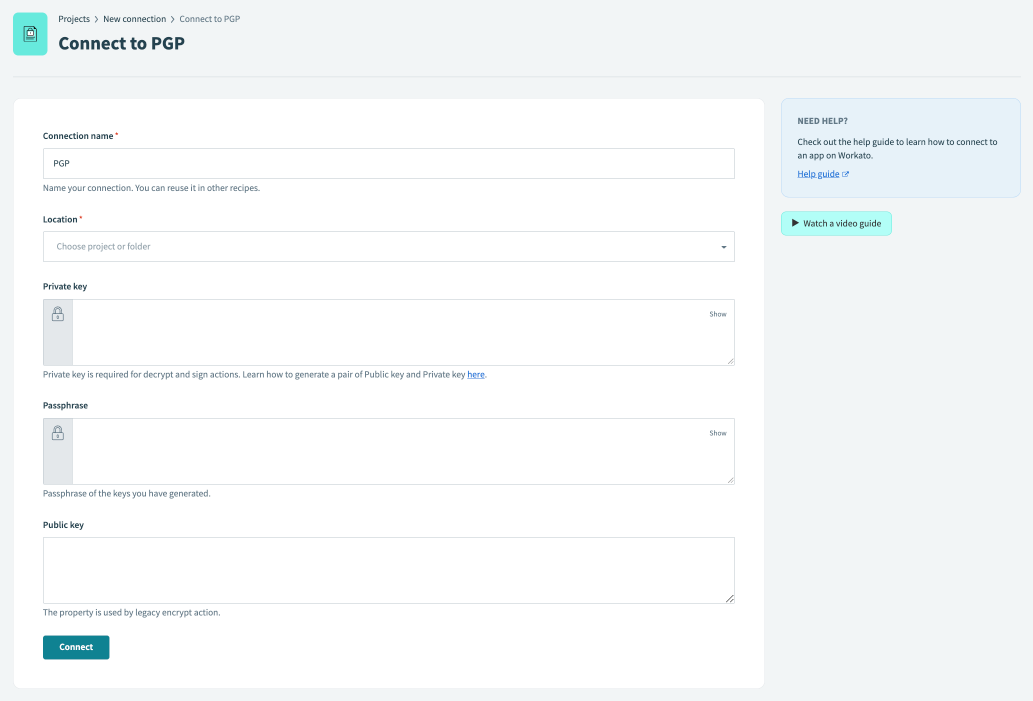Show the Private key contents
This screenshot has height=701, width=1033.
pos(717,314)
